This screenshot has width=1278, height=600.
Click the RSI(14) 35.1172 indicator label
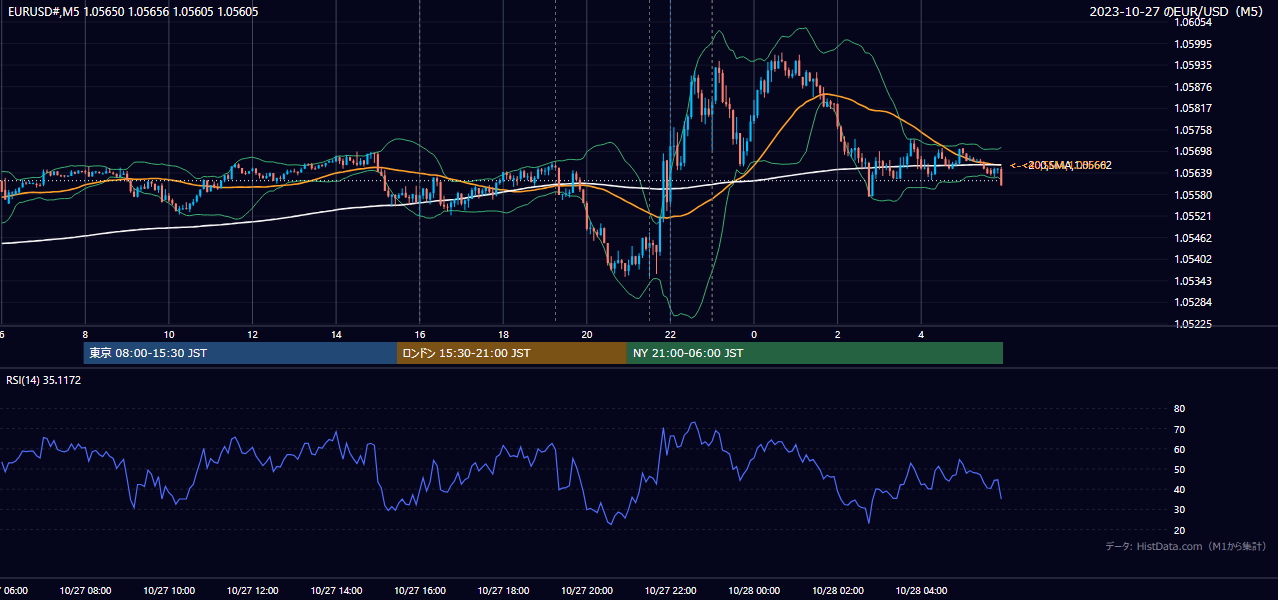44,380
